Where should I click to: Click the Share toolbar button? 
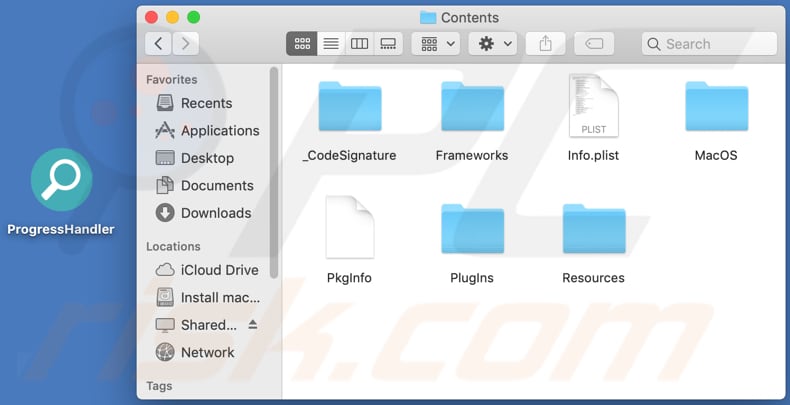(x=545, y=44)
